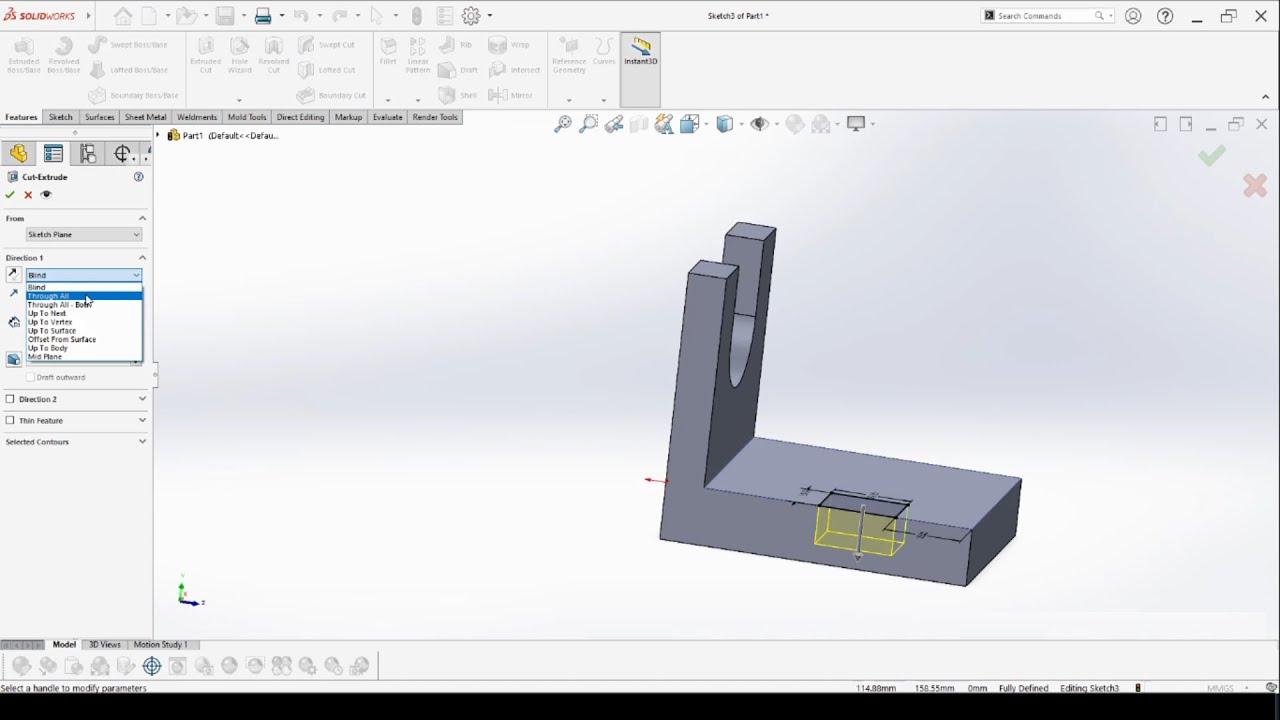Image resolution: width=1280 pixels, height=720 pixels.
Task: Open the FeatureManager design tree tab
Action: [18, 153]
